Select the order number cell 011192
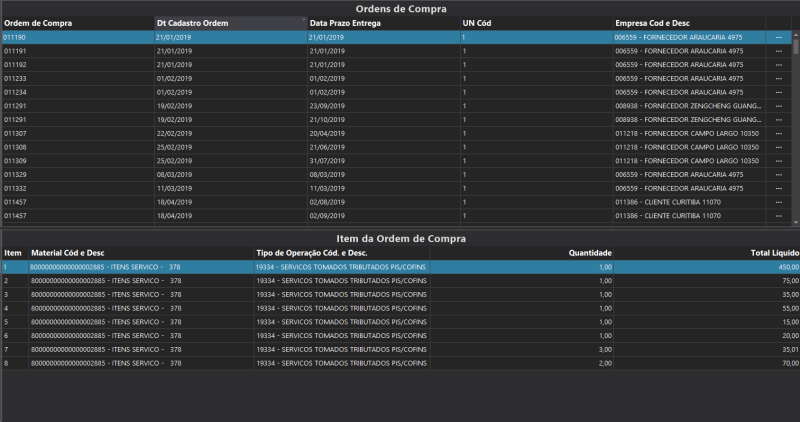800x422 pixels. click(78, 65)
